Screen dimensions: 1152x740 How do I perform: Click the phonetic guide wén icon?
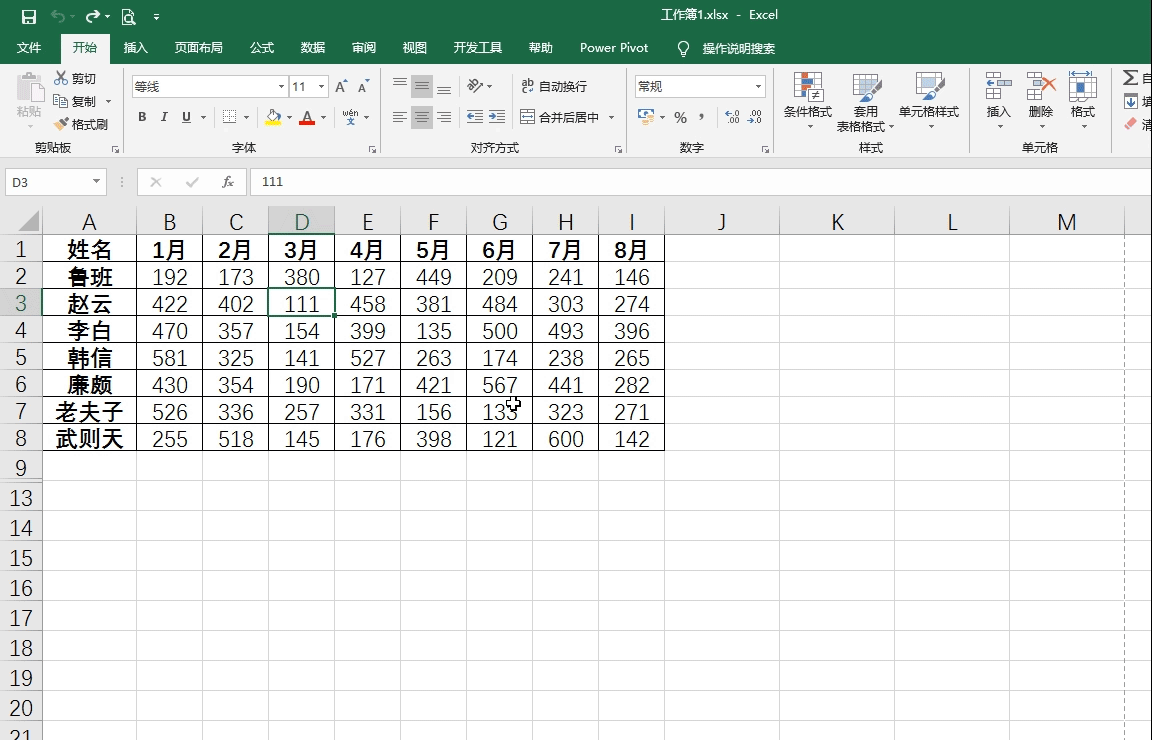350,117
